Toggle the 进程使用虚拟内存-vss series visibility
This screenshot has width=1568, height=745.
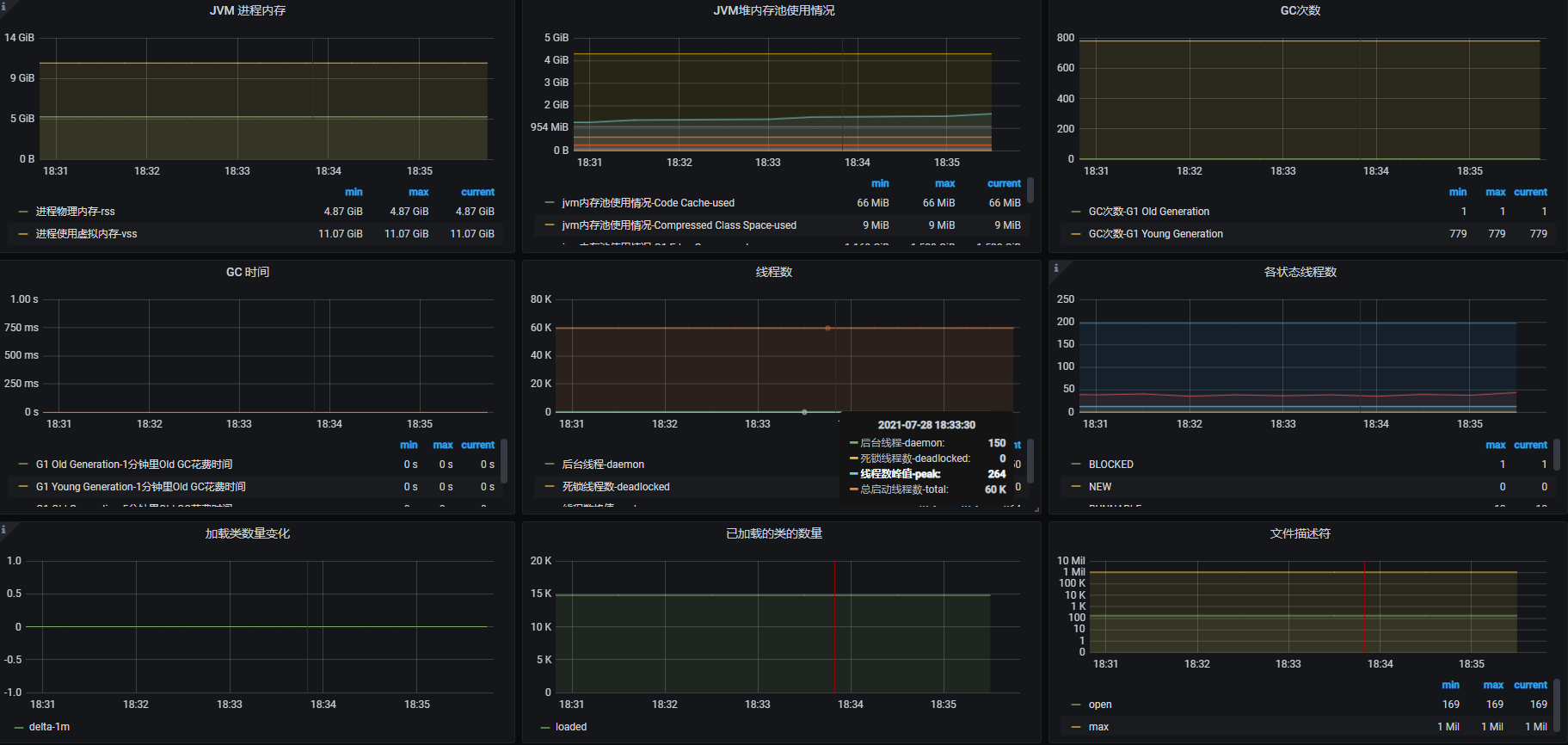(86, 234)
